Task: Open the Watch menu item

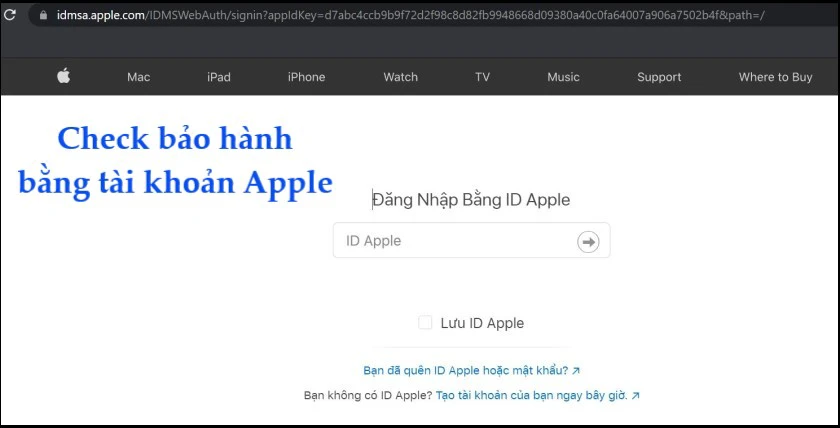Action: coord(400,77)
